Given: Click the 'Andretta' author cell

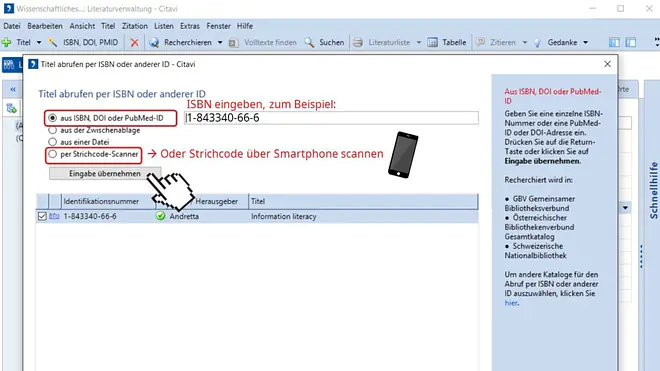Looking at the screenshot, I should pyautogui.click(x=184, y=216).
